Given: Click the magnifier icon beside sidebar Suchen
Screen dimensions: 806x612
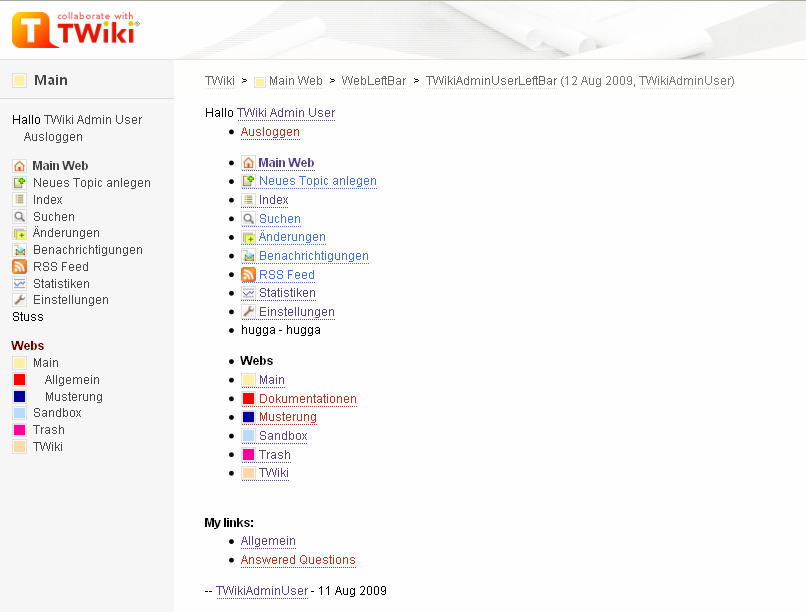Looking at the screenshot, I should click(20, 217).
